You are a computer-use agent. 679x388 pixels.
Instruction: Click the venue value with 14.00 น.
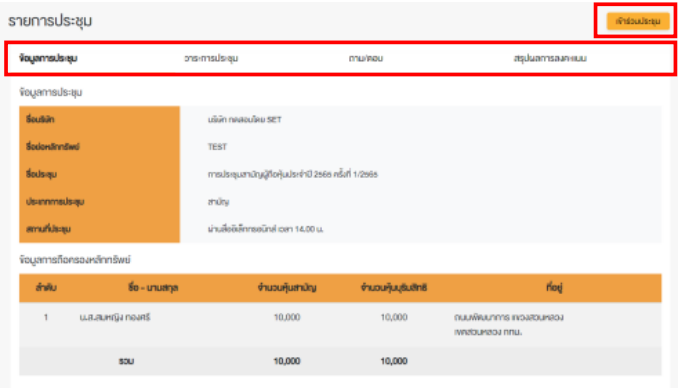pos(265,229)
